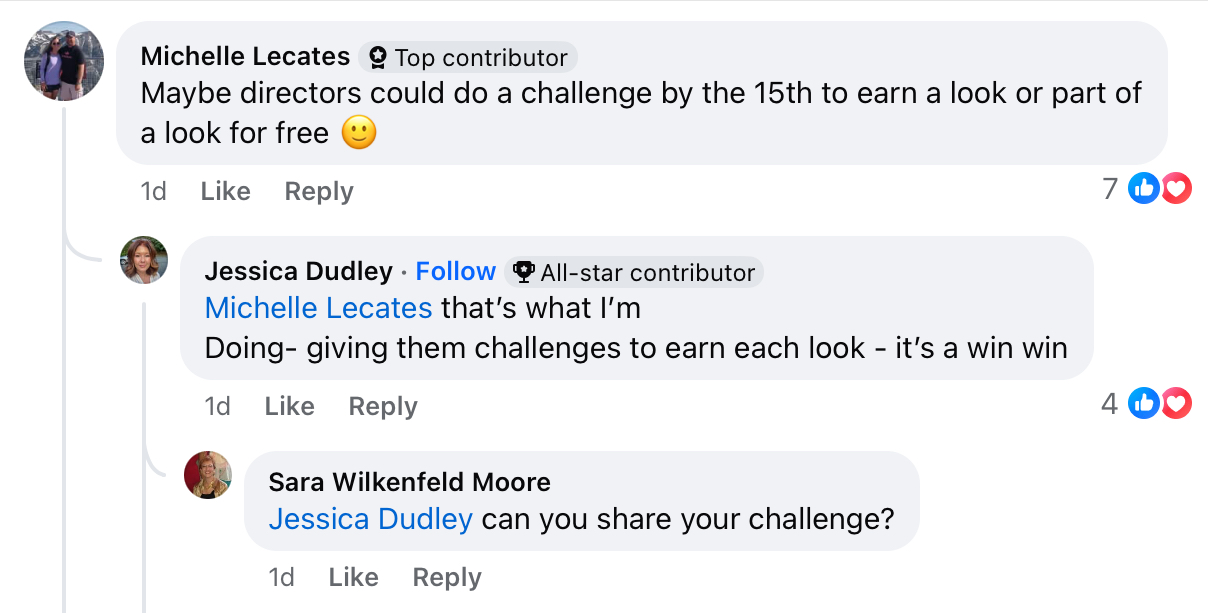Open the thumbs-up reaction on Michelle's comment
The image size is (1208, 613).
coord(1143,188)
